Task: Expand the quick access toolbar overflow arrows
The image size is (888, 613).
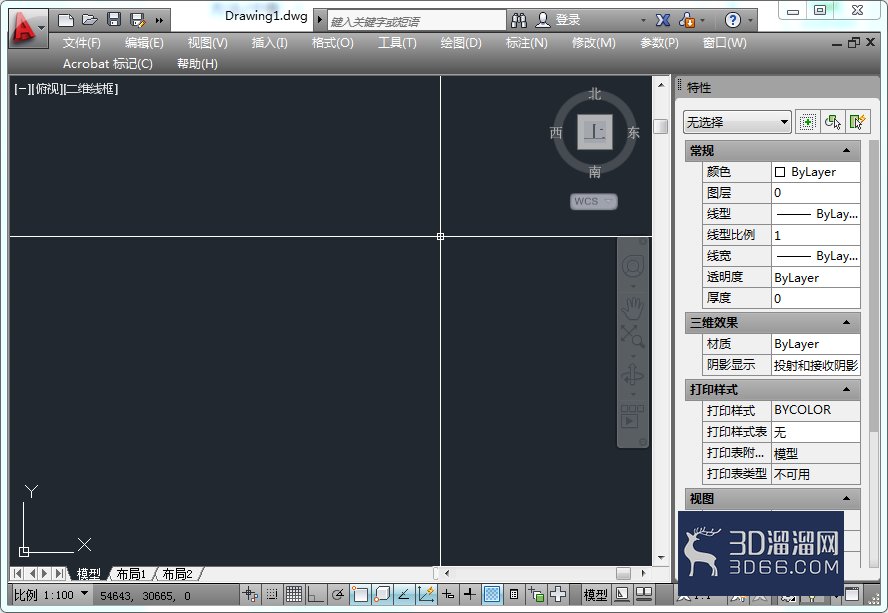Action: (x=159, y=20)
